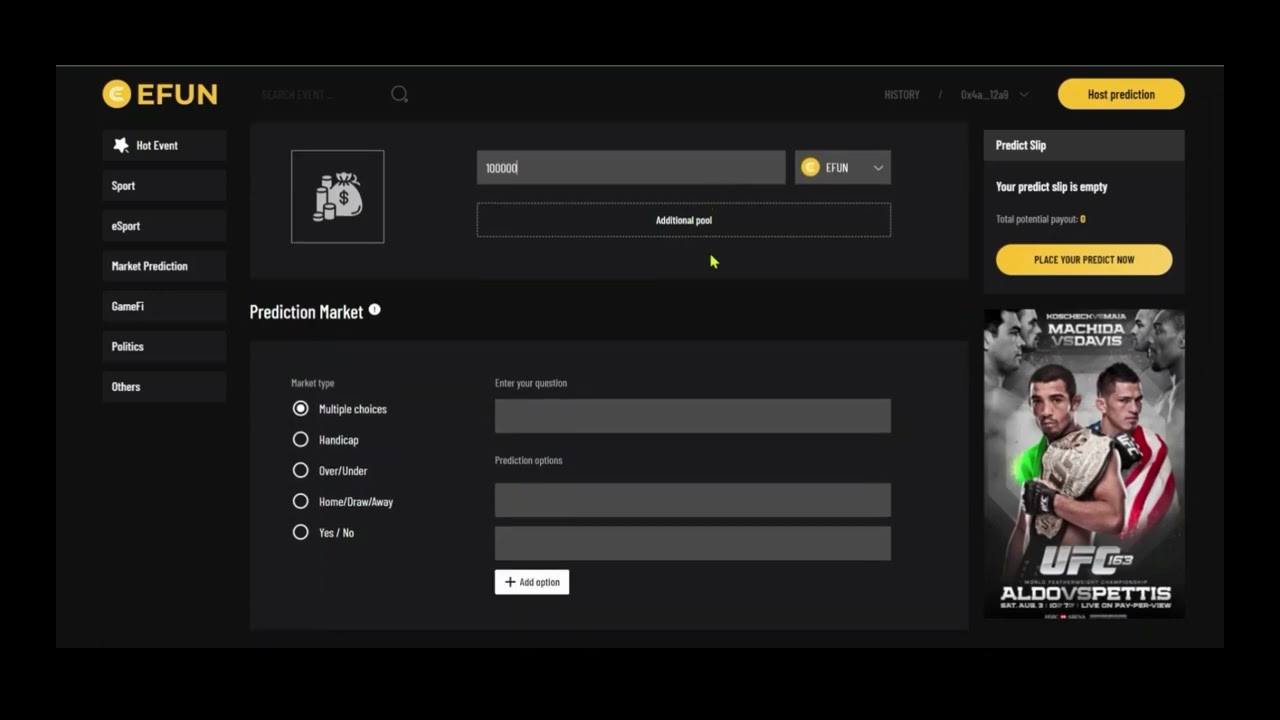The image size is (1280, 720).
Task: Click the Additional pool button
Action: point(684,220)
